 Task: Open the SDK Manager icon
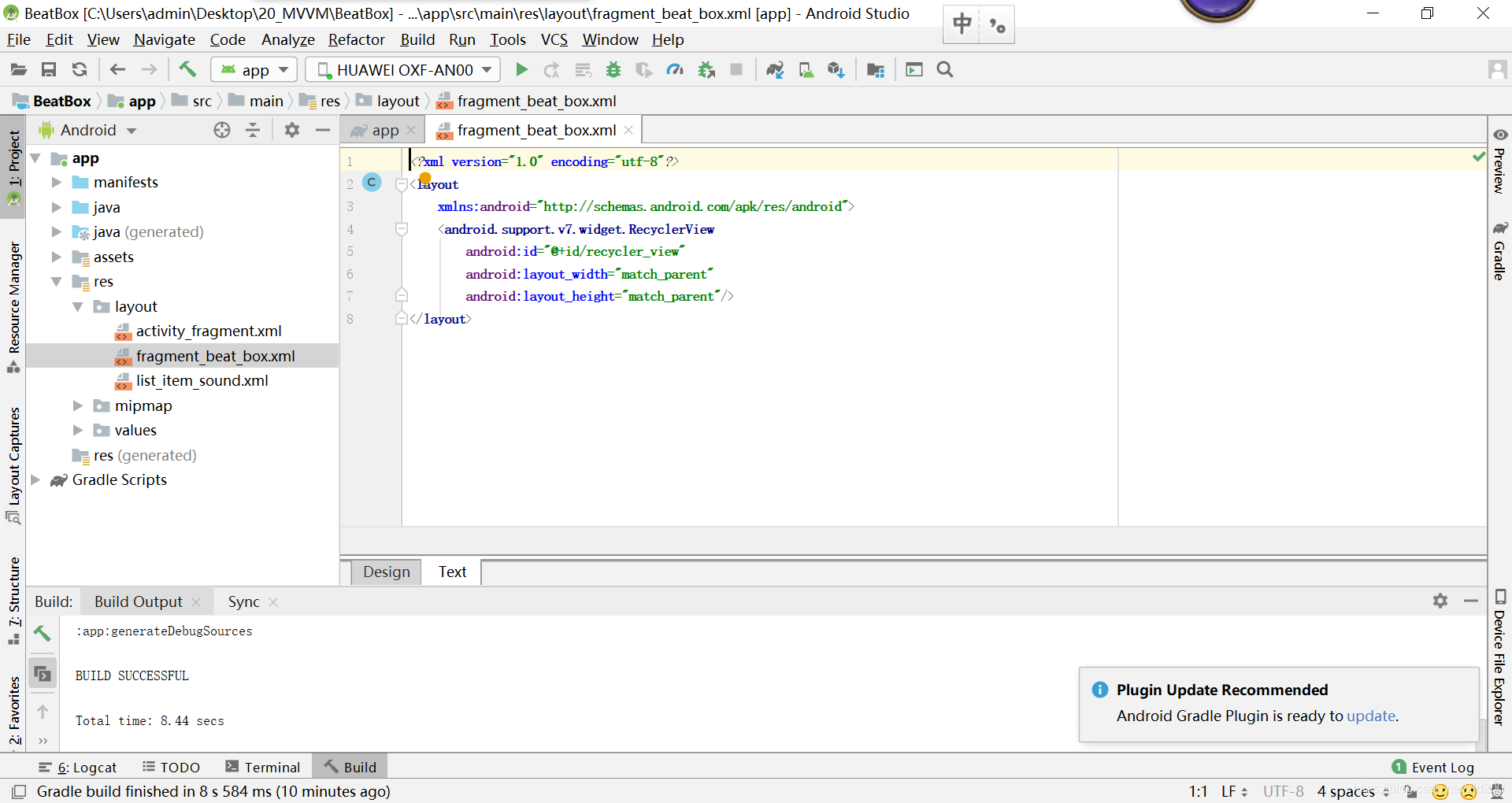(836, 70)
